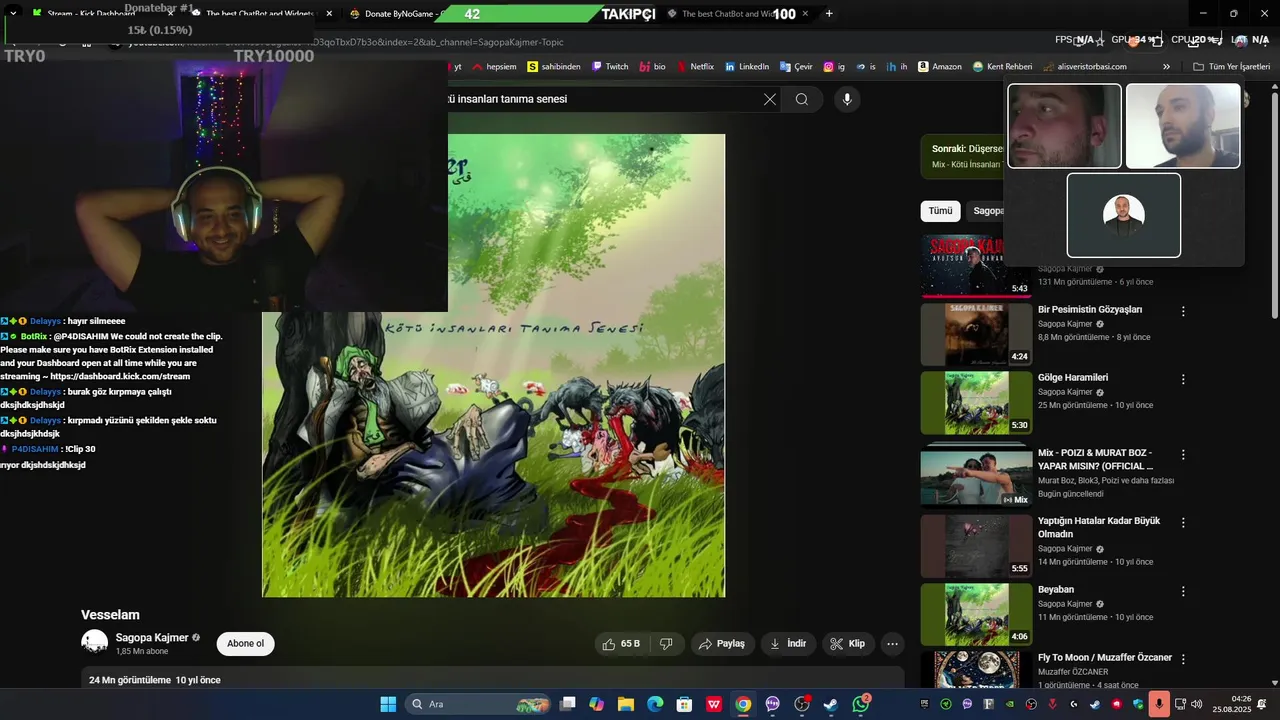Create a clip with Klip button
The width and height of the screenshot is (1280, 720).
coord(848,644)
